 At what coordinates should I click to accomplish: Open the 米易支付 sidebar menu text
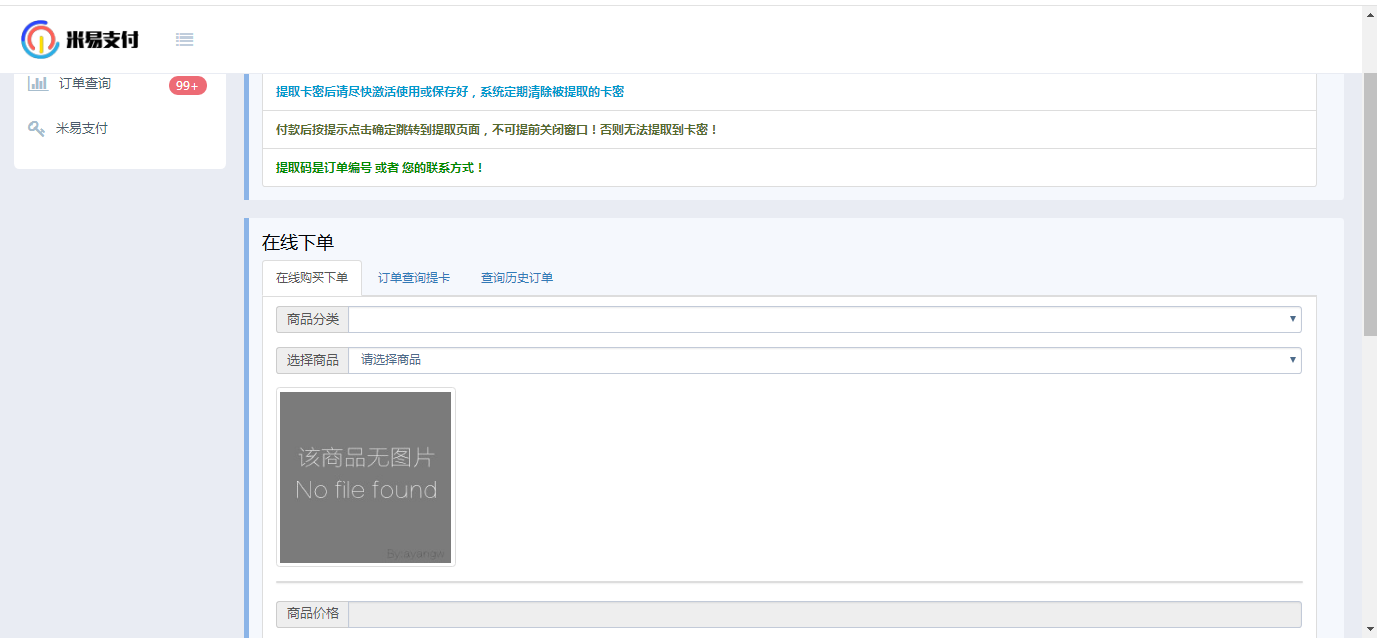pos(82,129)
